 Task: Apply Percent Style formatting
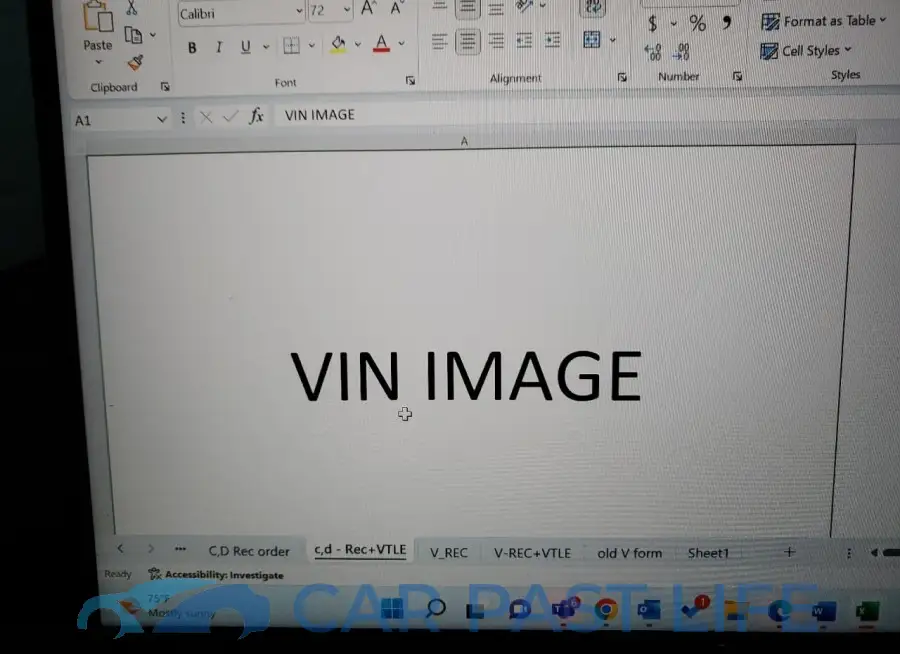pos(697,23)
